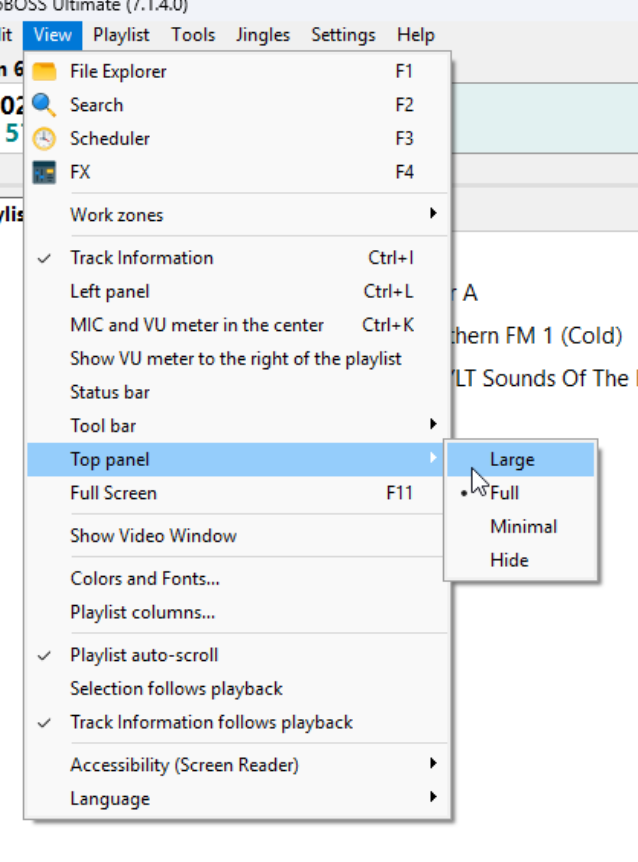Viewport: 638px width, 862px height.
Task: Open the File Explorer menu entry
Action: (x=237, y=71)
